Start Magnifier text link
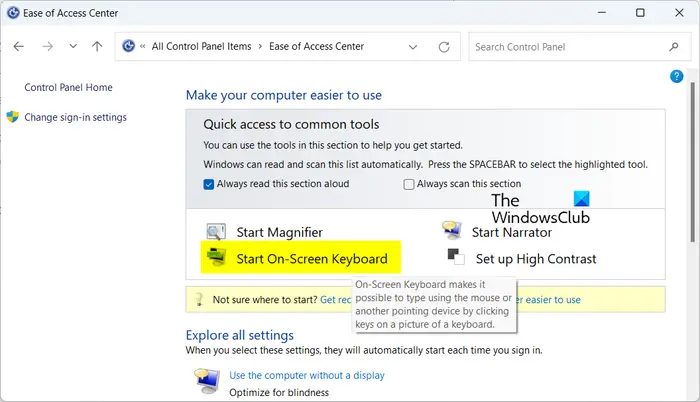 pyautogui.click(x=279, y=232)
